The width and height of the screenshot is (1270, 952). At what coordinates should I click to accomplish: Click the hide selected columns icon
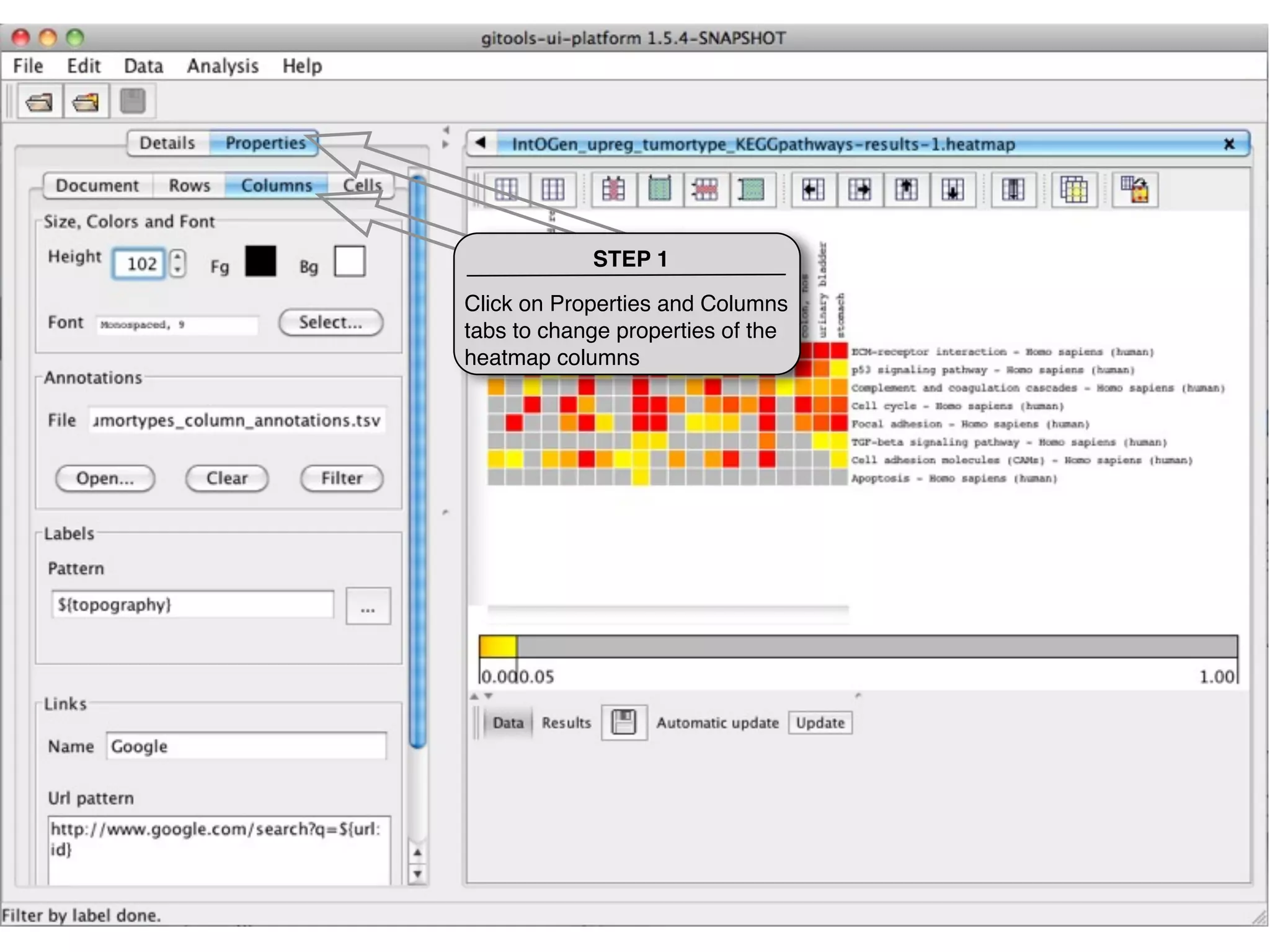(613, 189)
